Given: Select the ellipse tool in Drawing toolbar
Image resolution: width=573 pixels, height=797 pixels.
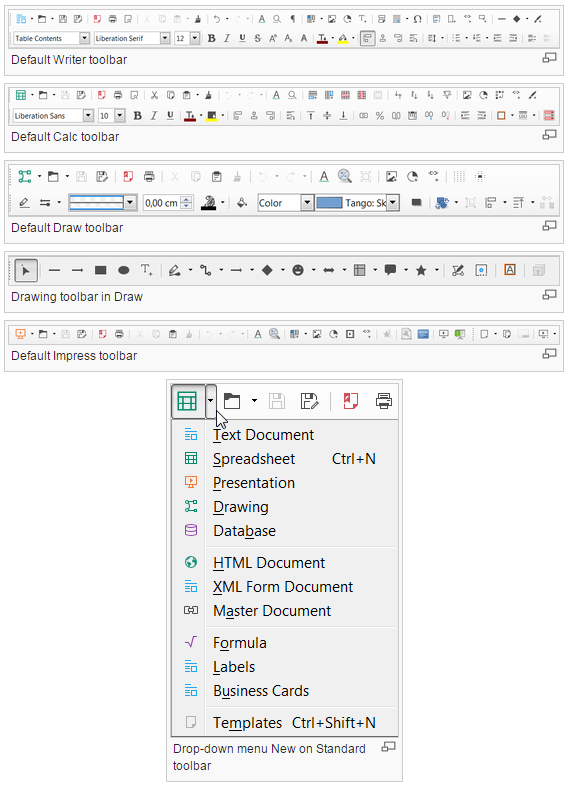Looking at the screenshot, I should [124, 270].
